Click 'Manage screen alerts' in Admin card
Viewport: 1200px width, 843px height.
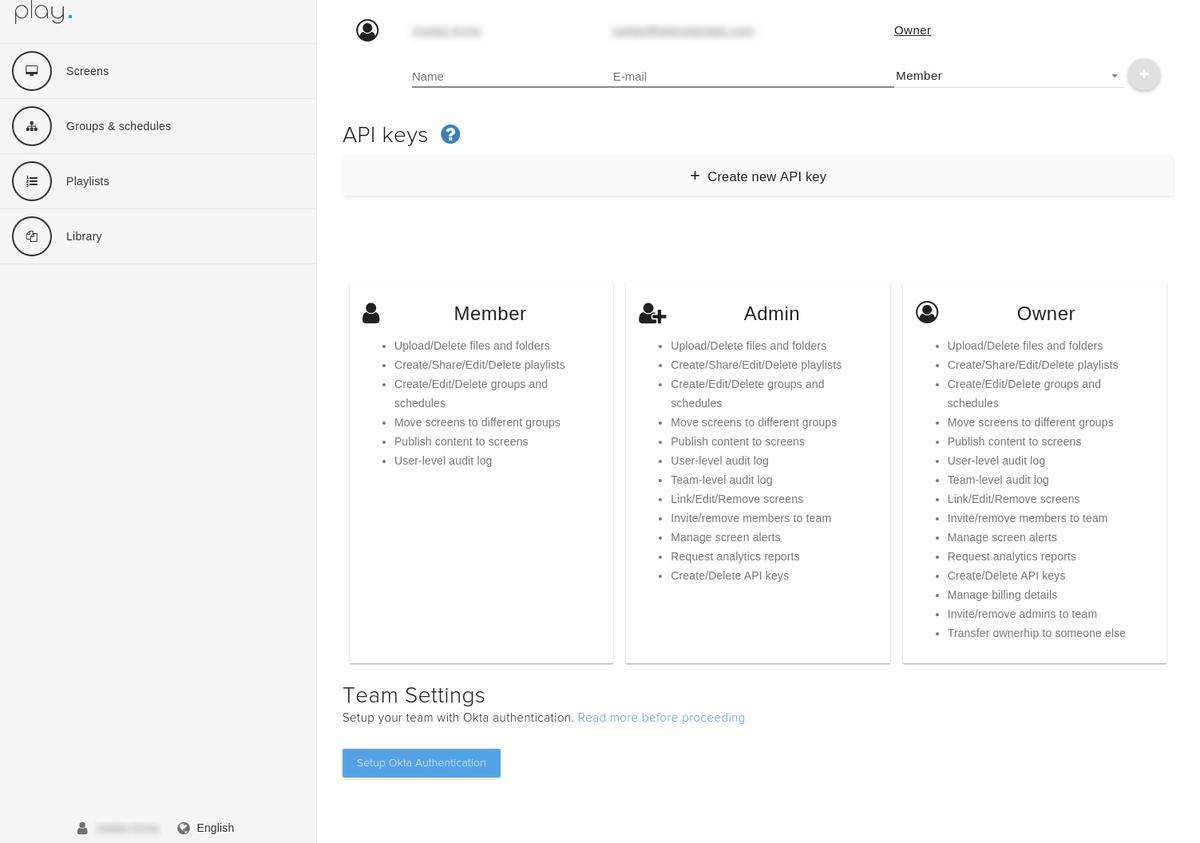click(x=725, y=538)
